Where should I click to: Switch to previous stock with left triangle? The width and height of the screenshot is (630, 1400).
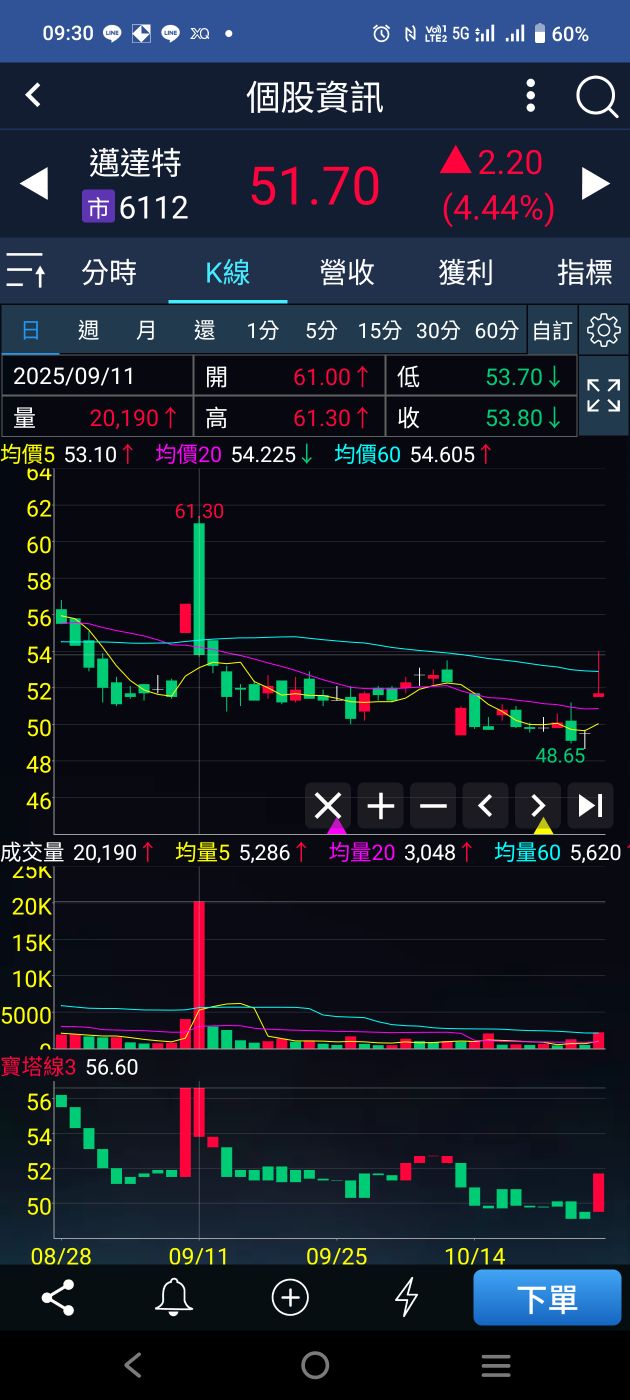point(34,184)
